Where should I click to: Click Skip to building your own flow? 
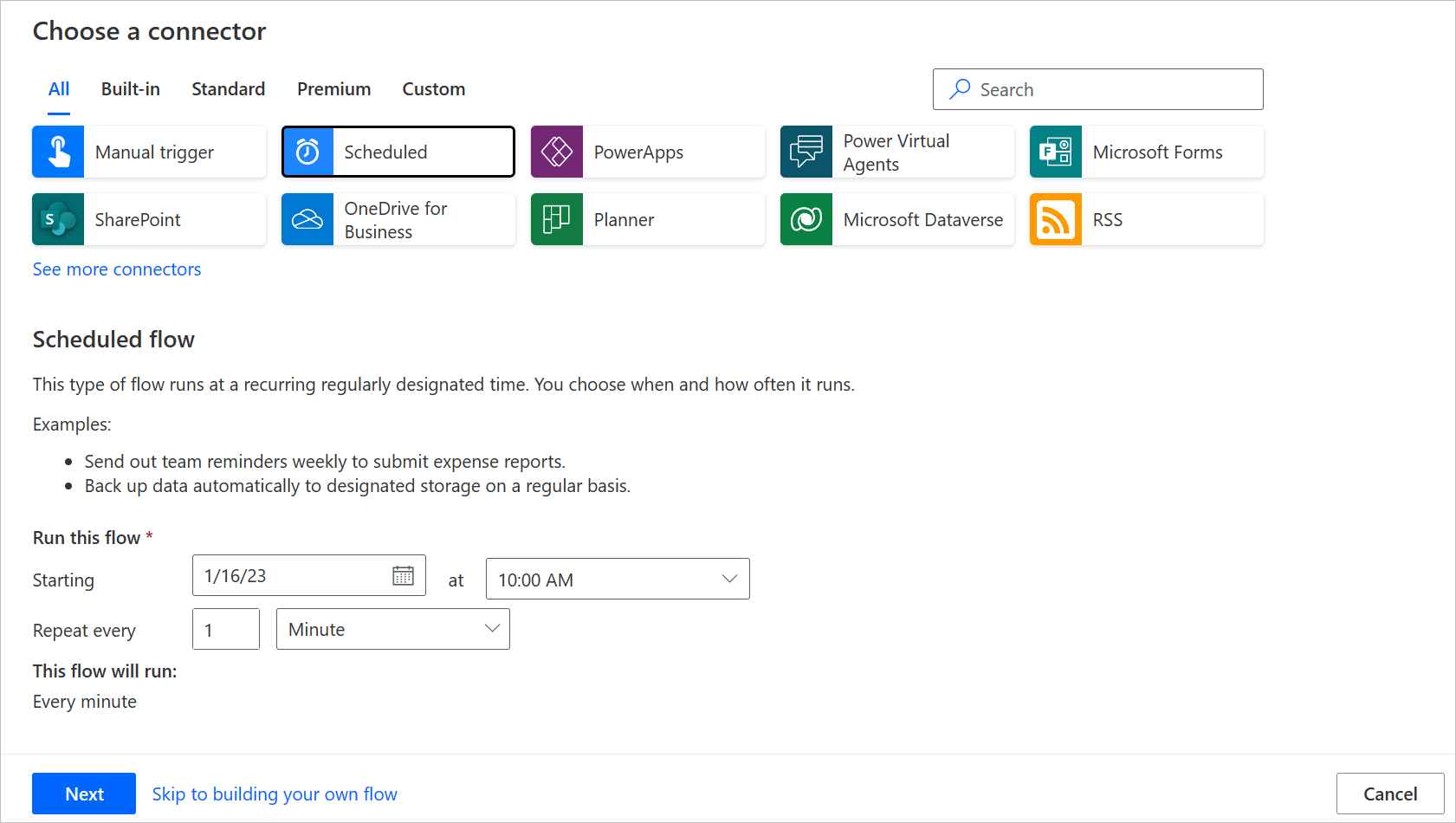pos(275,794)
